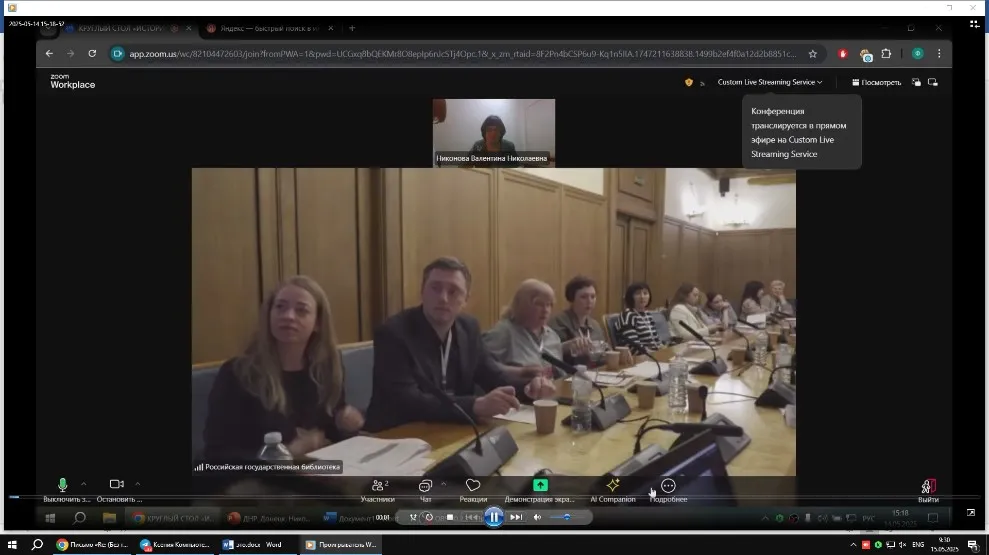Click the Zoom Workplace logo
The height and width of the screenshot is (555, 989).
[x=73, y=81]
